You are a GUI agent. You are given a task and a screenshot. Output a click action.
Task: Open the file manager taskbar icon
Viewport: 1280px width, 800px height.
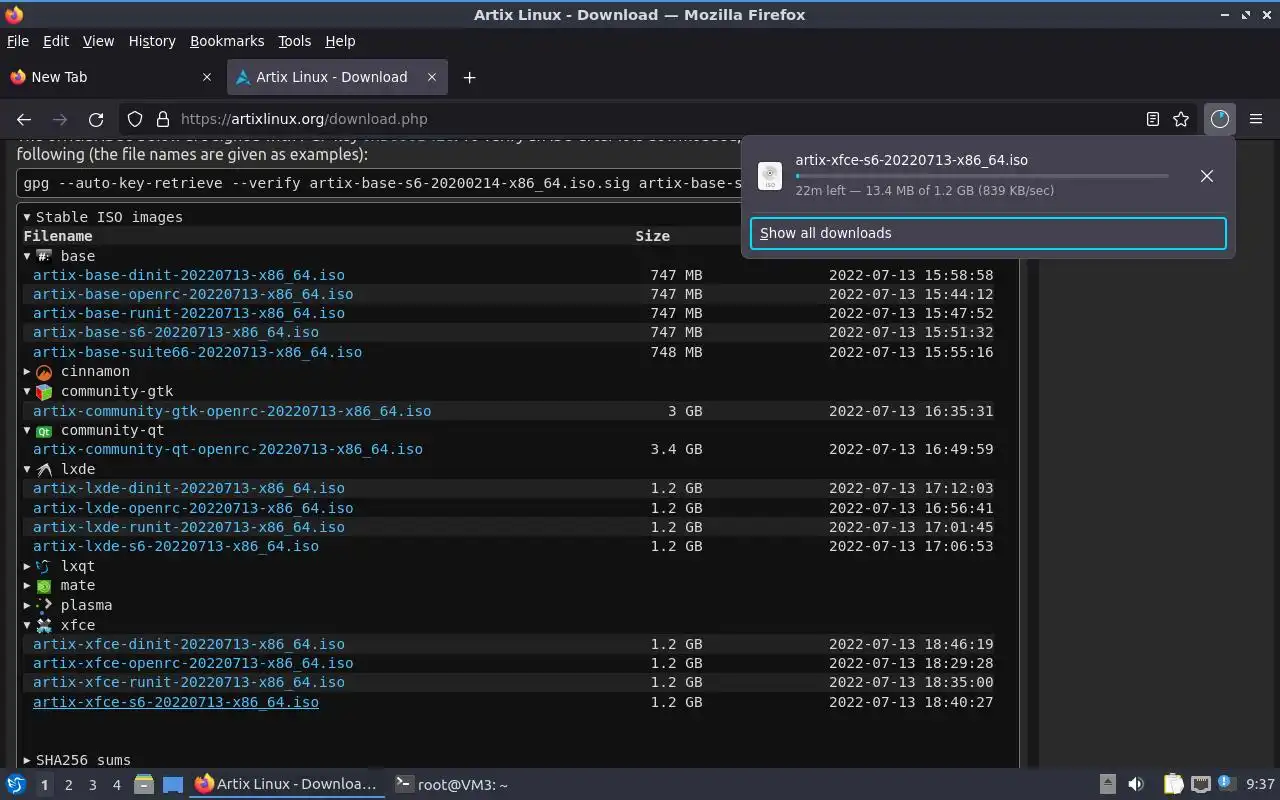144,785
